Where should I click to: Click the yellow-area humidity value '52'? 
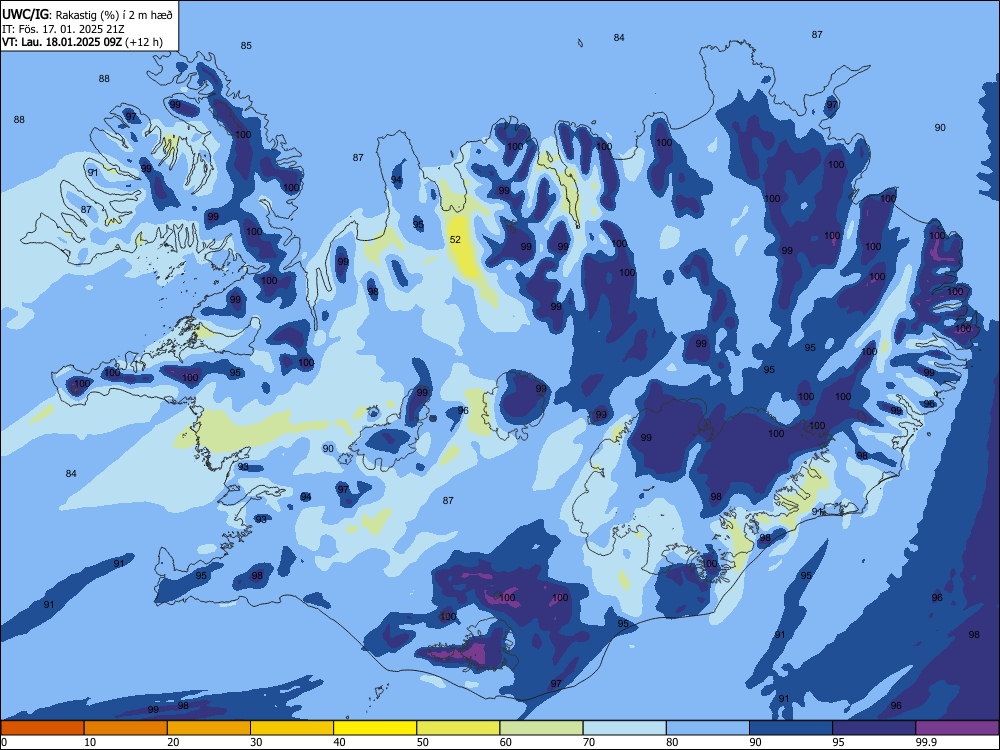tap(455, 240)
